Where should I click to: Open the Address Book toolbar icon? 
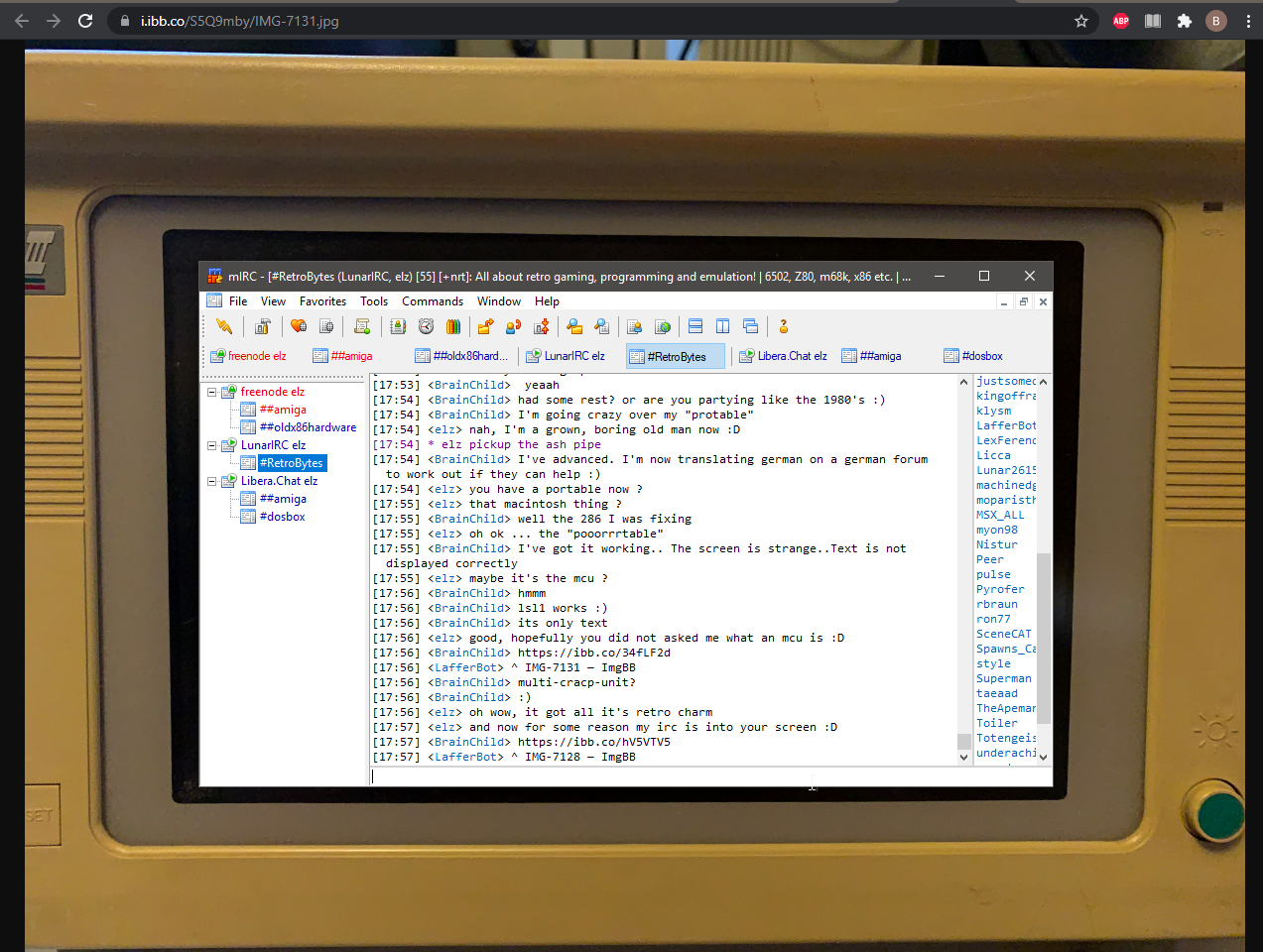click(x=398, y=326)
